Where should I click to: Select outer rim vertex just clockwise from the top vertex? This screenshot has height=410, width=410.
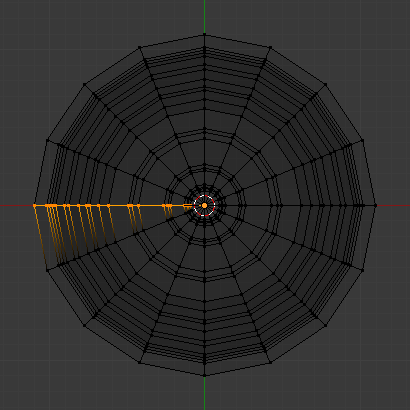pyautogui.click(x=270, y=48)
